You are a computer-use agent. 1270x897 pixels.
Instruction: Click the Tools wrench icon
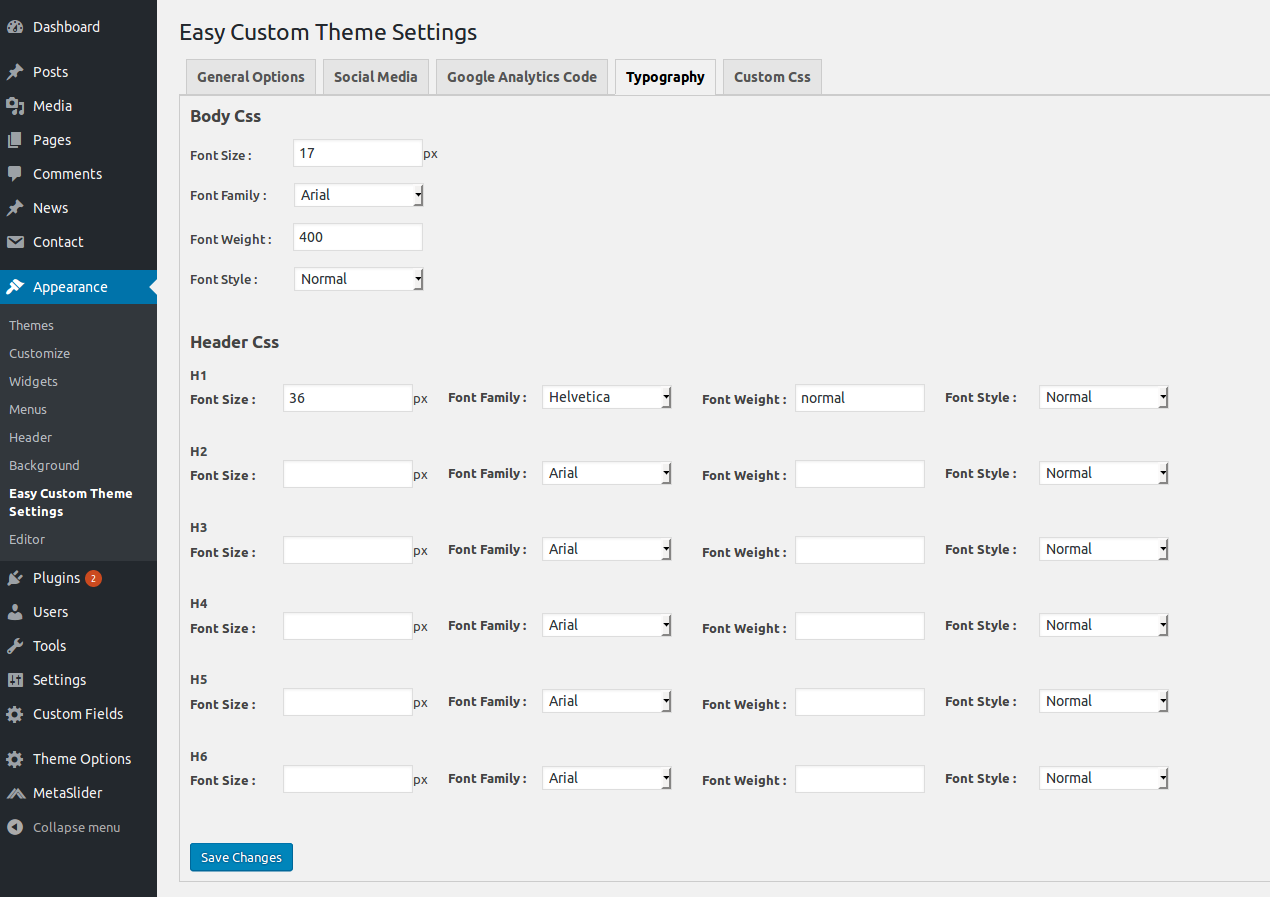point(15,646)
